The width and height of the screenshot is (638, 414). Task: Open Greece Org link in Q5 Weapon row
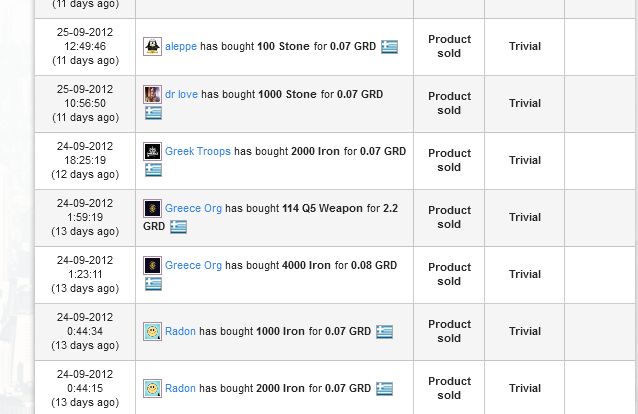[193, 208]
